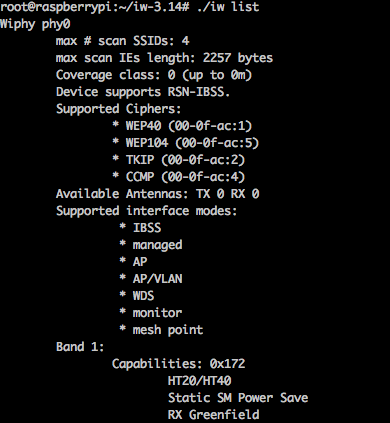The width and height of the screenshot is (390, 423).
Task: Click 'Device supports RSN-IBSS.' text
Action: tap(143, 92)
